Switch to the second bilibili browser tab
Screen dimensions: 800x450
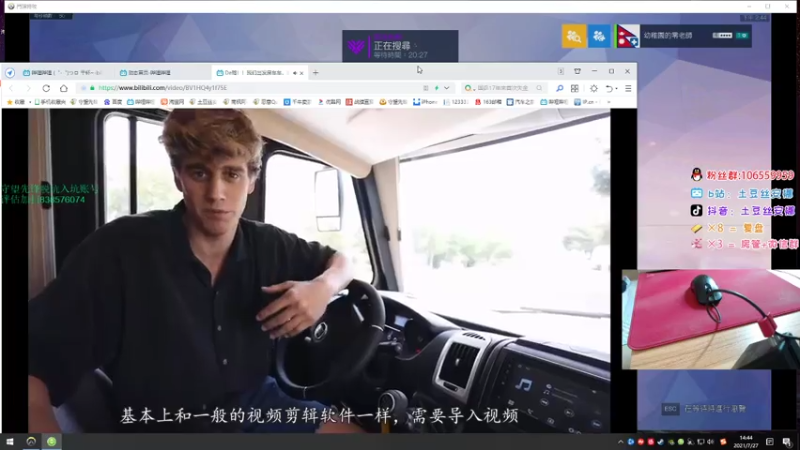(163, 72)
